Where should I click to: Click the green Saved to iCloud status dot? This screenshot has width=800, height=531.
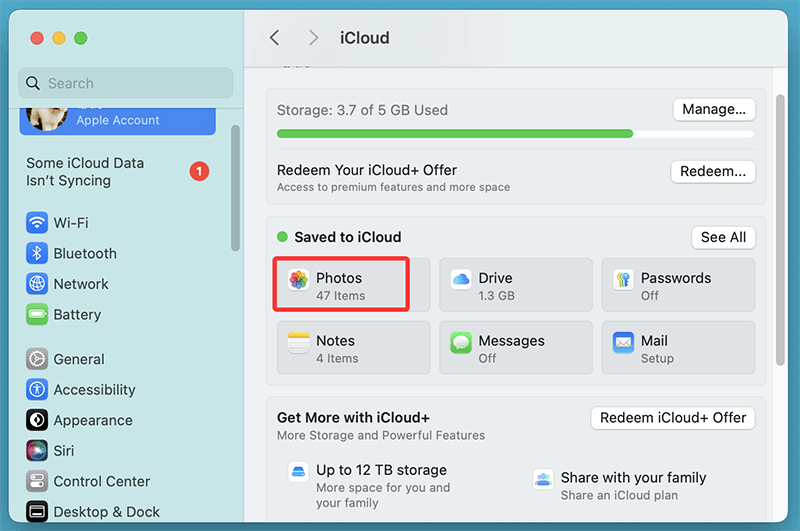[x=282, y=237]
